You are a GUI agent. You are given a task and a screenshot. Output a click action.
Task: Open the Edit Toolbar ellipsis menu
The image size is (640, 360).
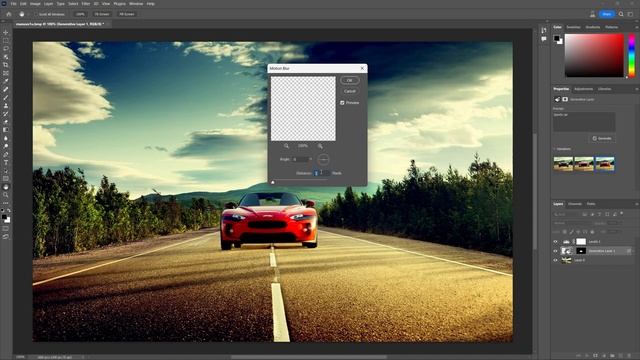pyautogui.click(x=6, y=203)
